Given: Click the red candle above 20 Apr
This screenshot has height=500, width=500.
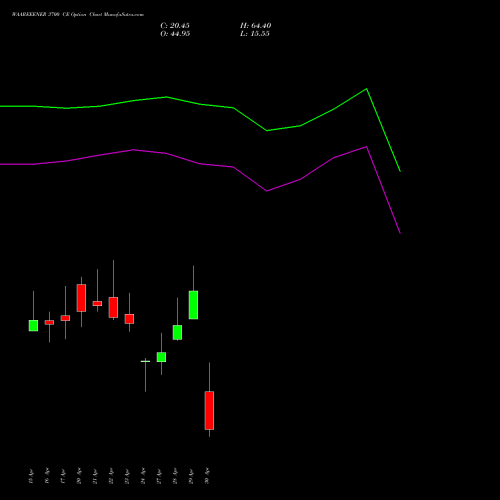Looking at the screenshot, I should 81,298.
